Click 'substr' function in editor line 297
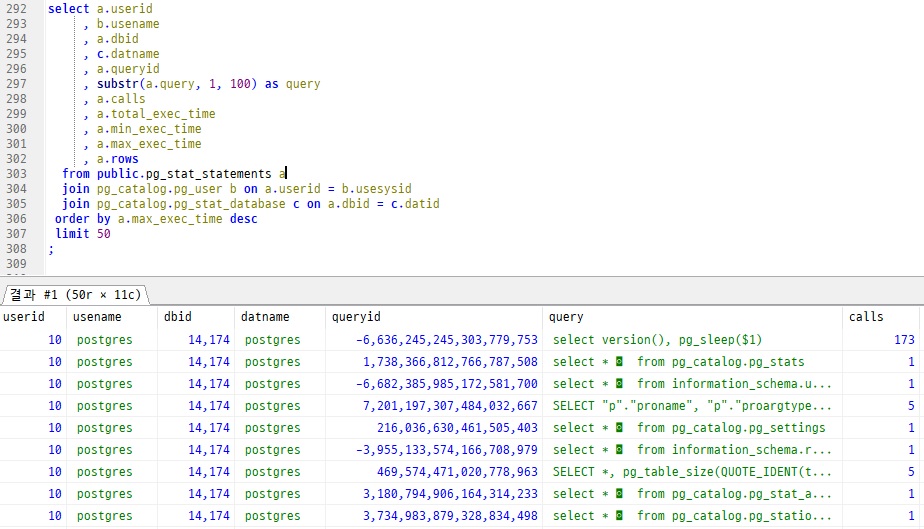The image size is (924, 529). (x=118, y=84)
